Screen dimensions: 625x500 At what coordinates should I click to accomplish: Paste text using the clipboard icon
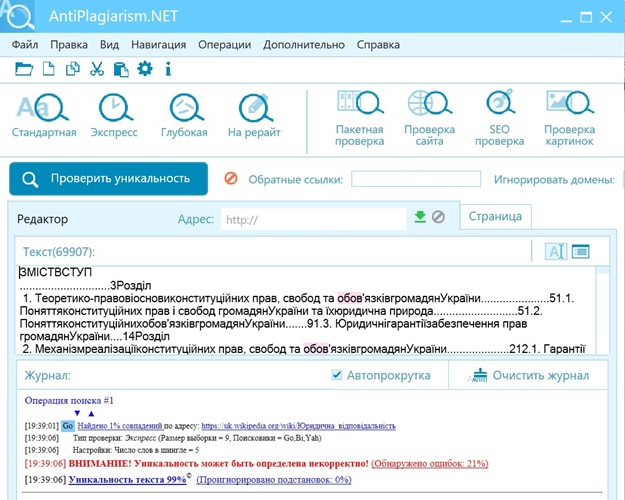click(121, 69)
